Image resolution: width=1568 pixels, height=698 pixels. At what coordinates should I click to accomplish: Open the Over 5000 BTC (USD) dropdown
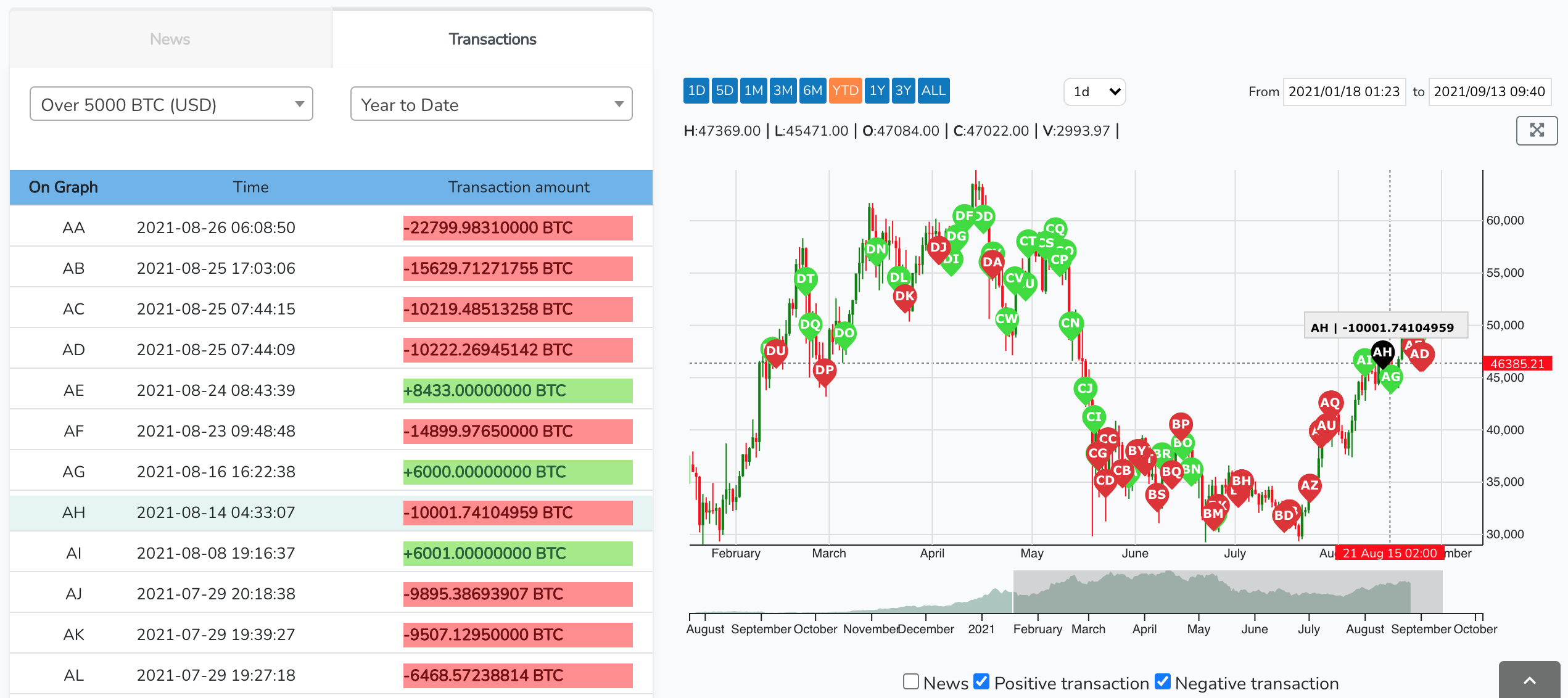[171, 104]
